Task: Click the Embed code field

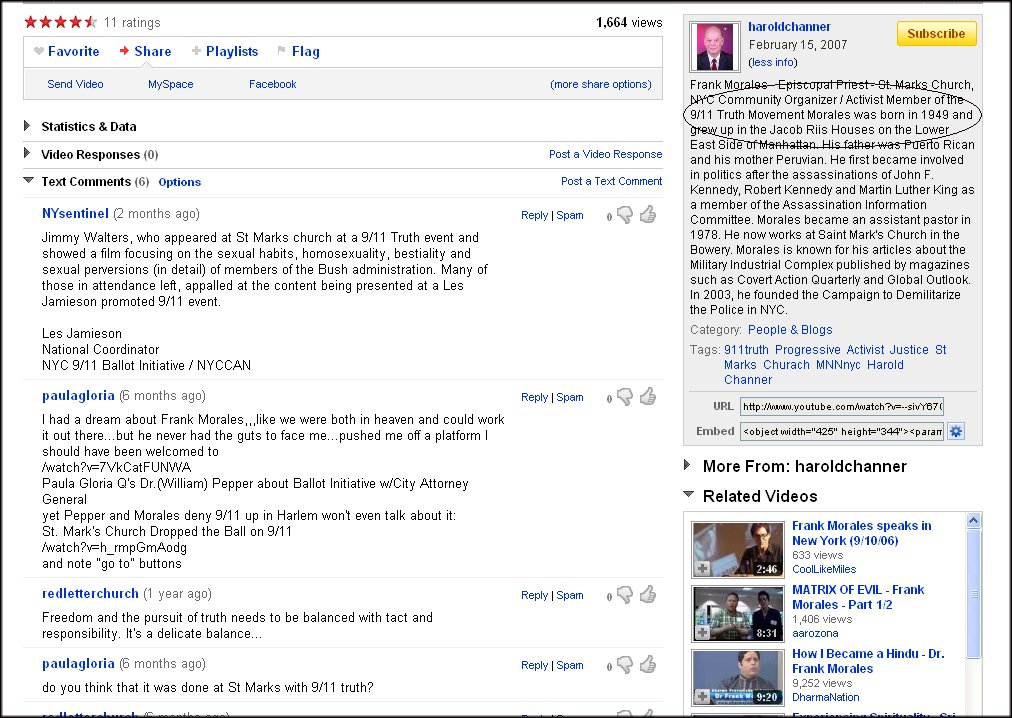Action: 842,431
